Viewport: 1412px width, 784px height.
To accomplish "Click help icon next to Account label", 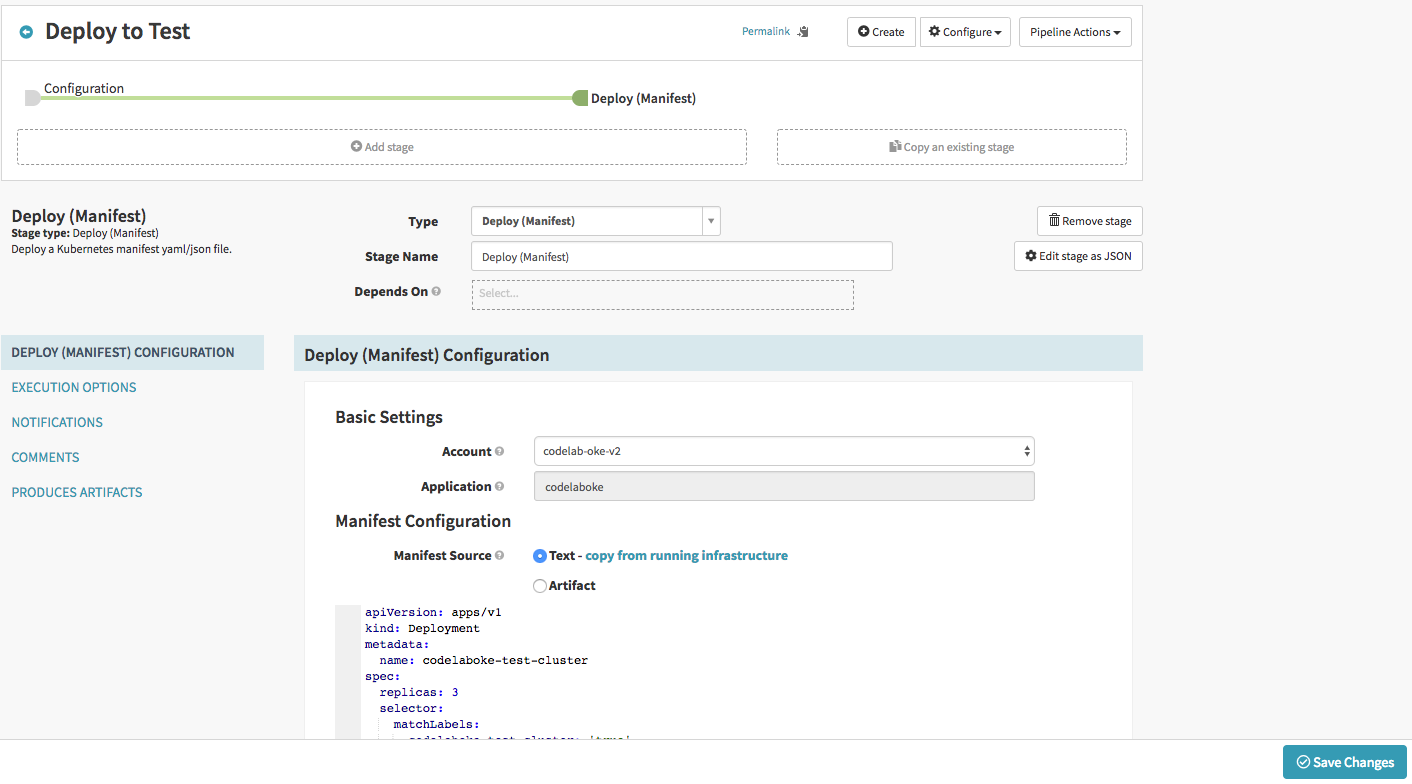I will tap(499, 452).
